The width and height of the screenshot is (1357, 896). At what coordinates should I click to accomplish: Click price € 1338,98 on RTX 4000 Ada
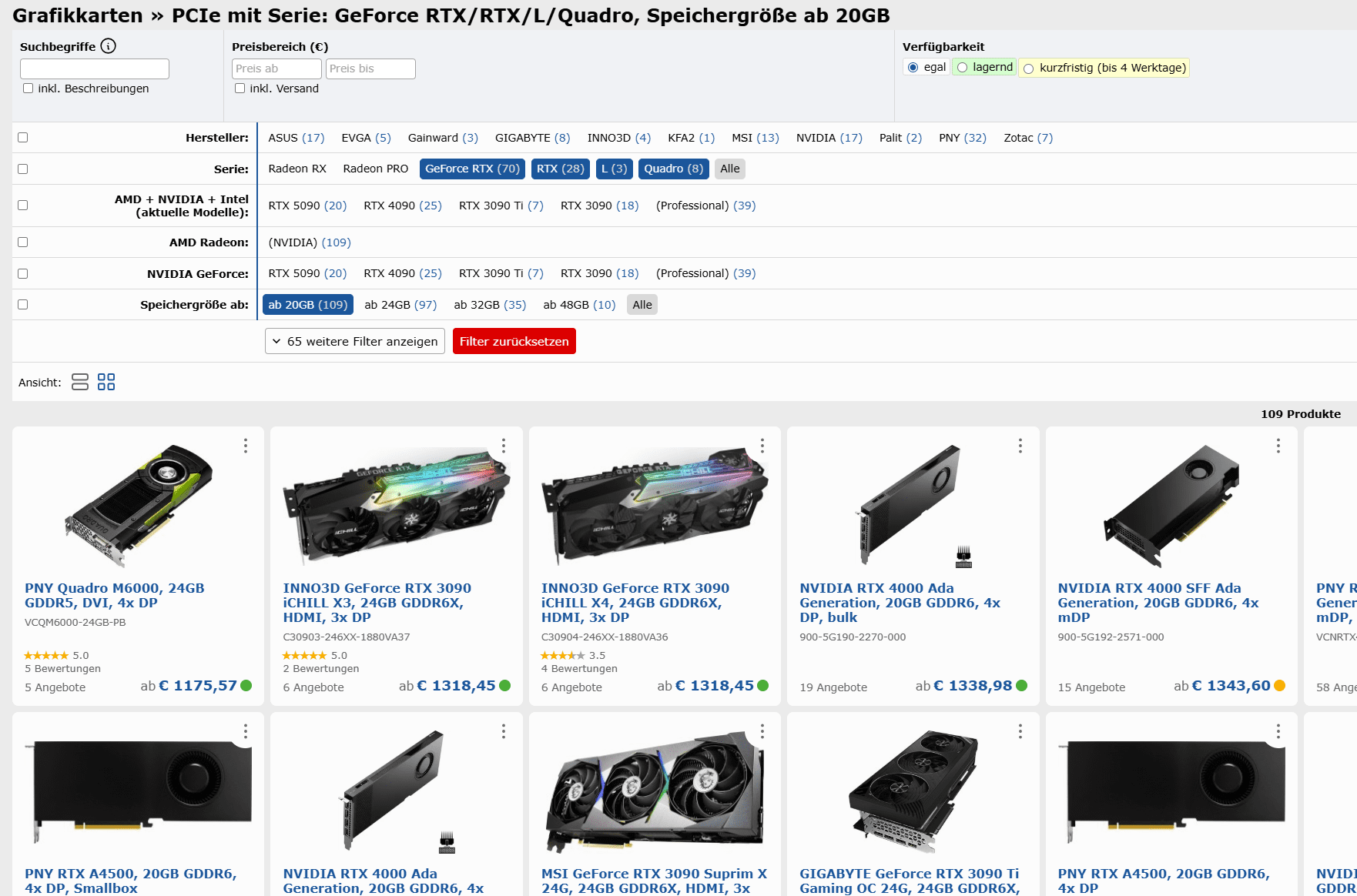973,686
